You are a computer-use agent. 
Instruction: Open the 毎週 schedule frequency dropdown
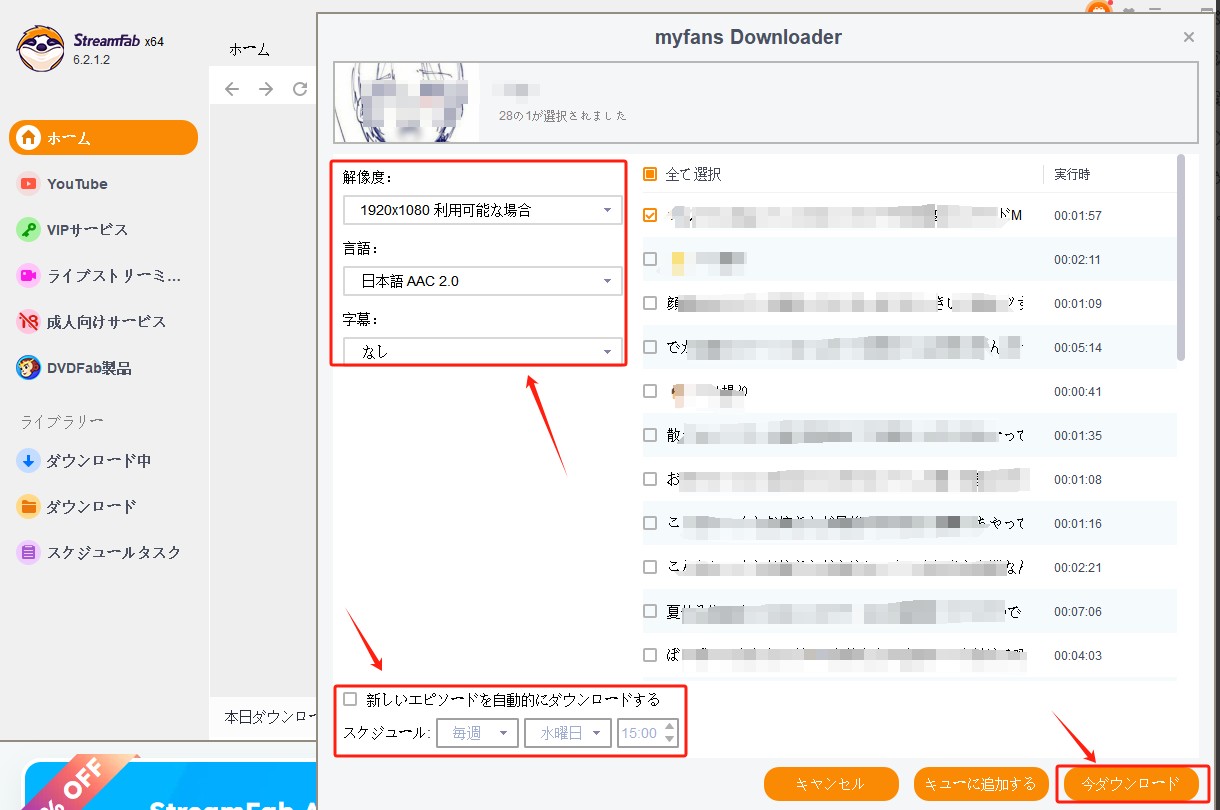click(x=477, y=733)
